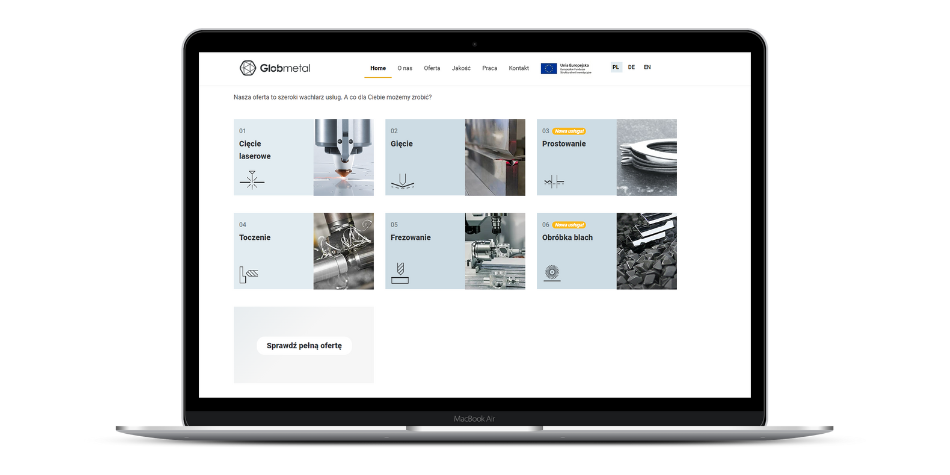Open the Praca menu link
Viewport: 950px width, 475px height.
point(489,68)
